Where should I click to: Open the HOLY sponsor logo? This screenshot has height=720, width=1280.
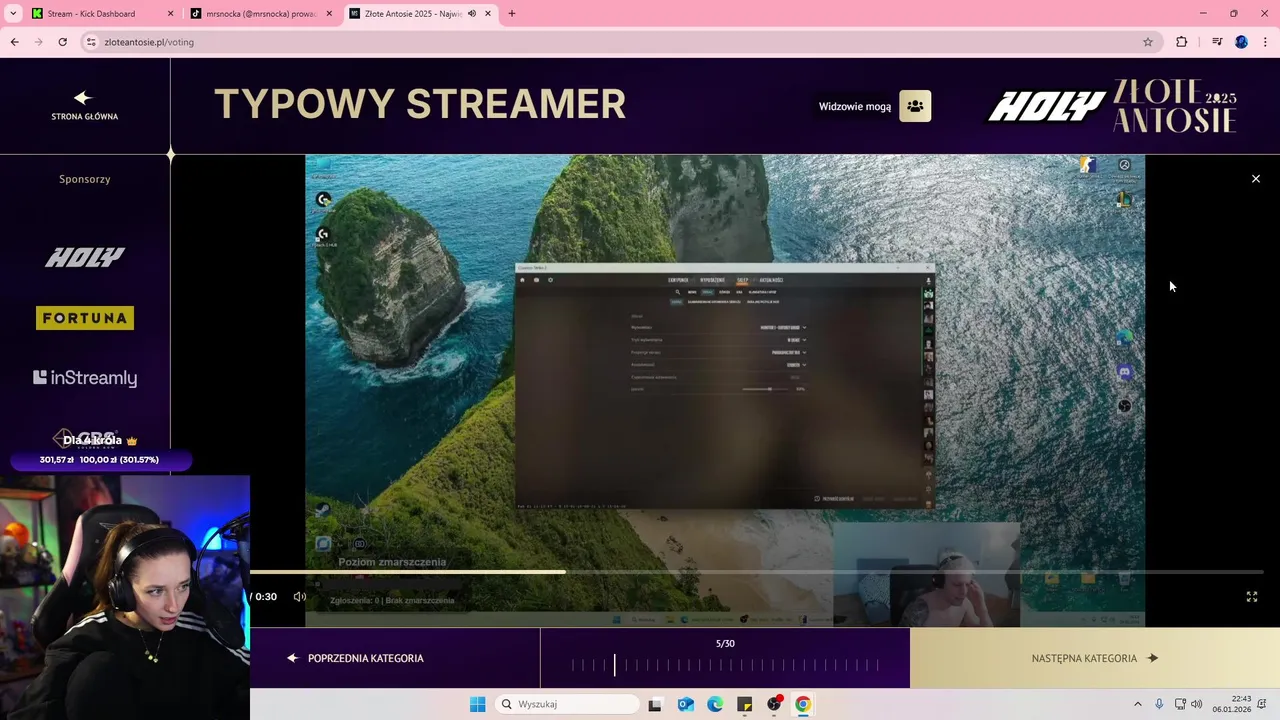tap(85, 257)
